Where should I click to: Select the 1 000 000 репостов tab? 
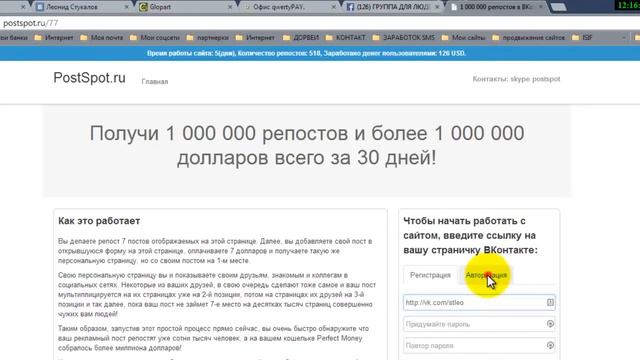point(496,7)
